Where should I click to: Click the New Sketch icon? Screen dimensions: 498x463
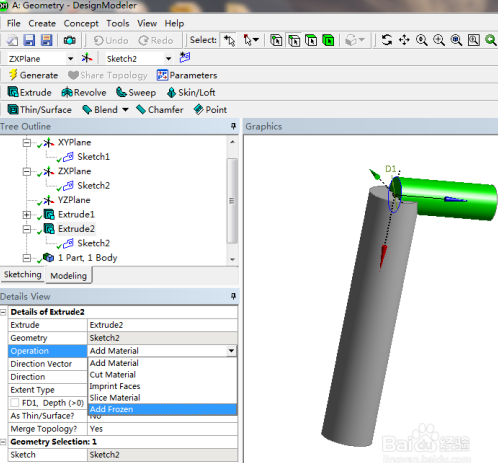pos(185,58)
